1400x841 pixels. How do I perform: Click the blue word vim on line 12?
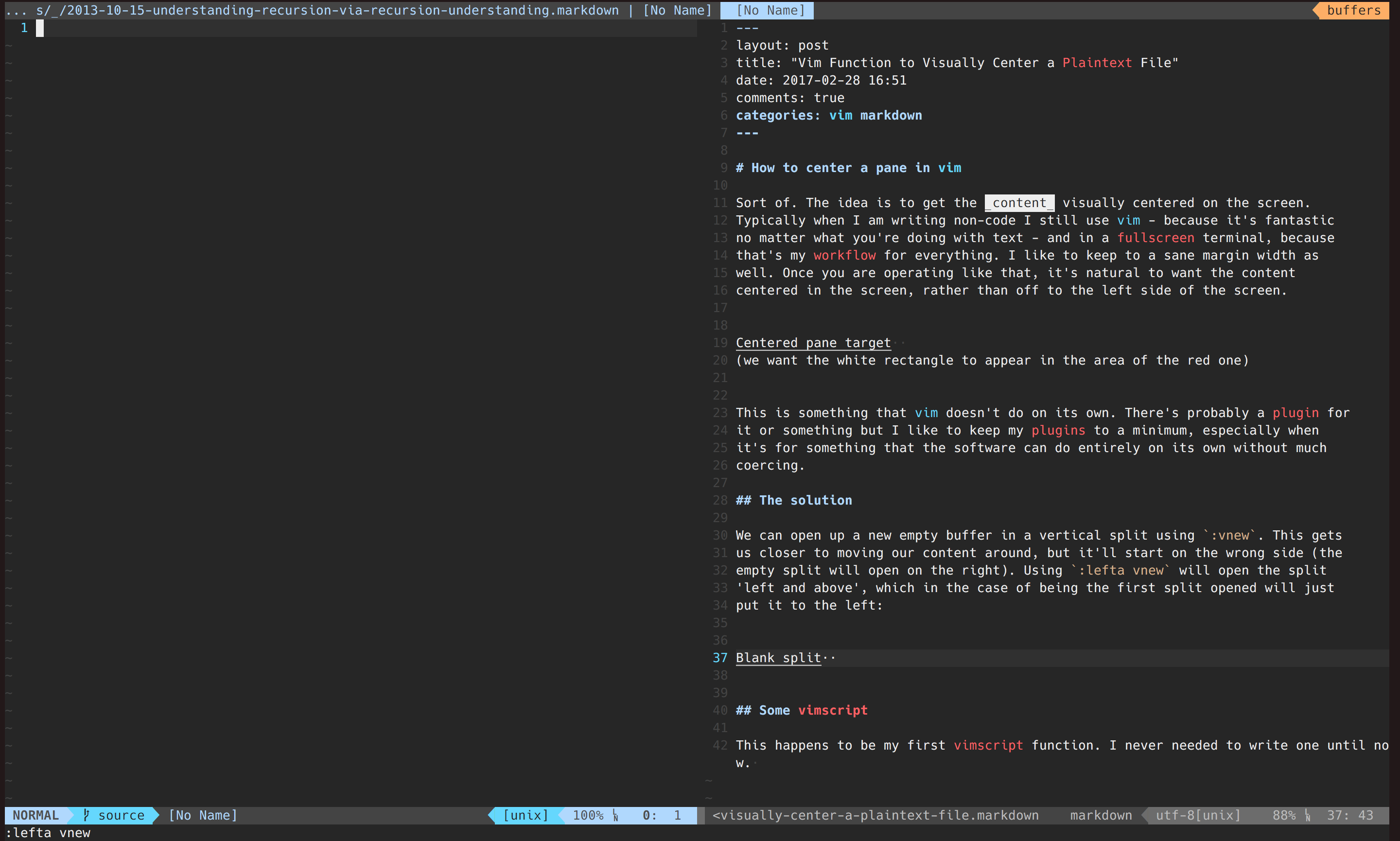coord(1128,220)
